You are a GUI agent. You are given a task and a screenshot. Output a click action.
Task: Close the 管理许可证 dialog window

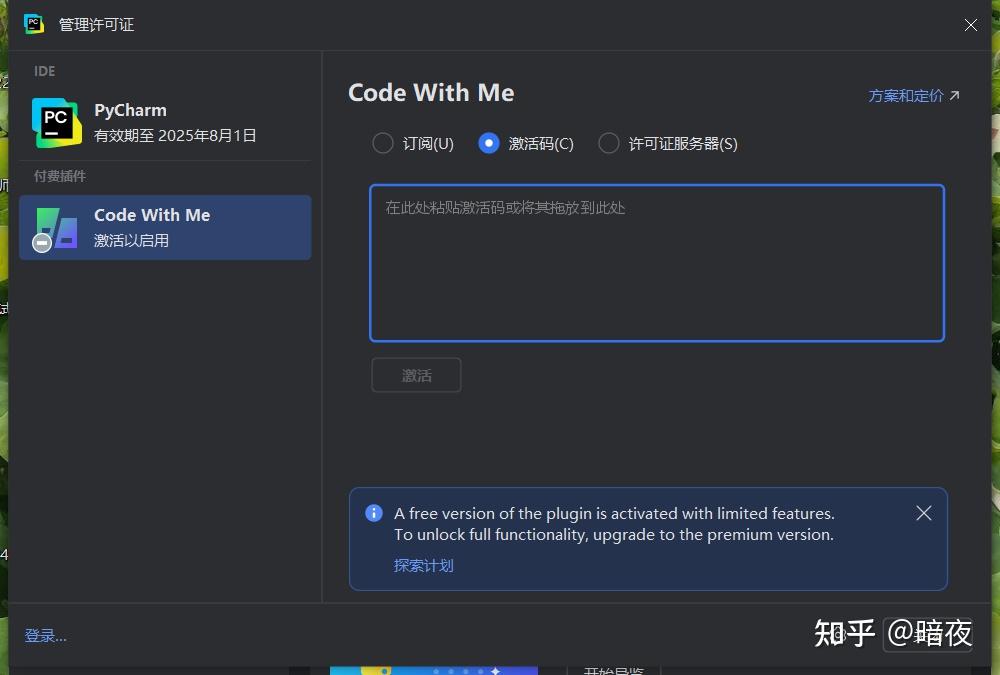[970, 25]
